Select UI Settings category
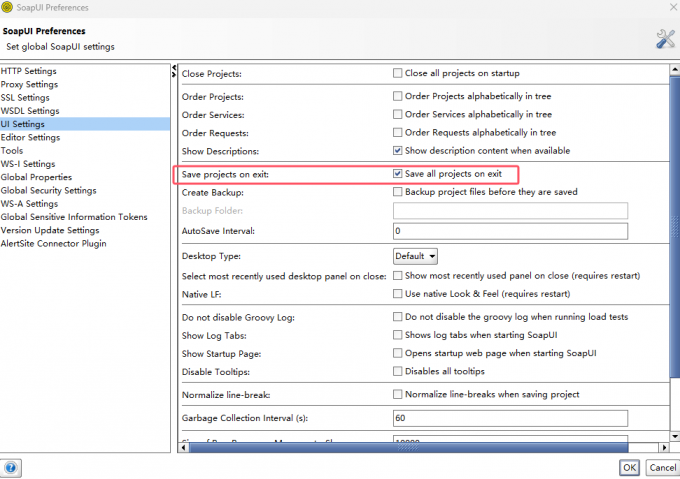This screenshot has width=680, height=479. [85, 124]
